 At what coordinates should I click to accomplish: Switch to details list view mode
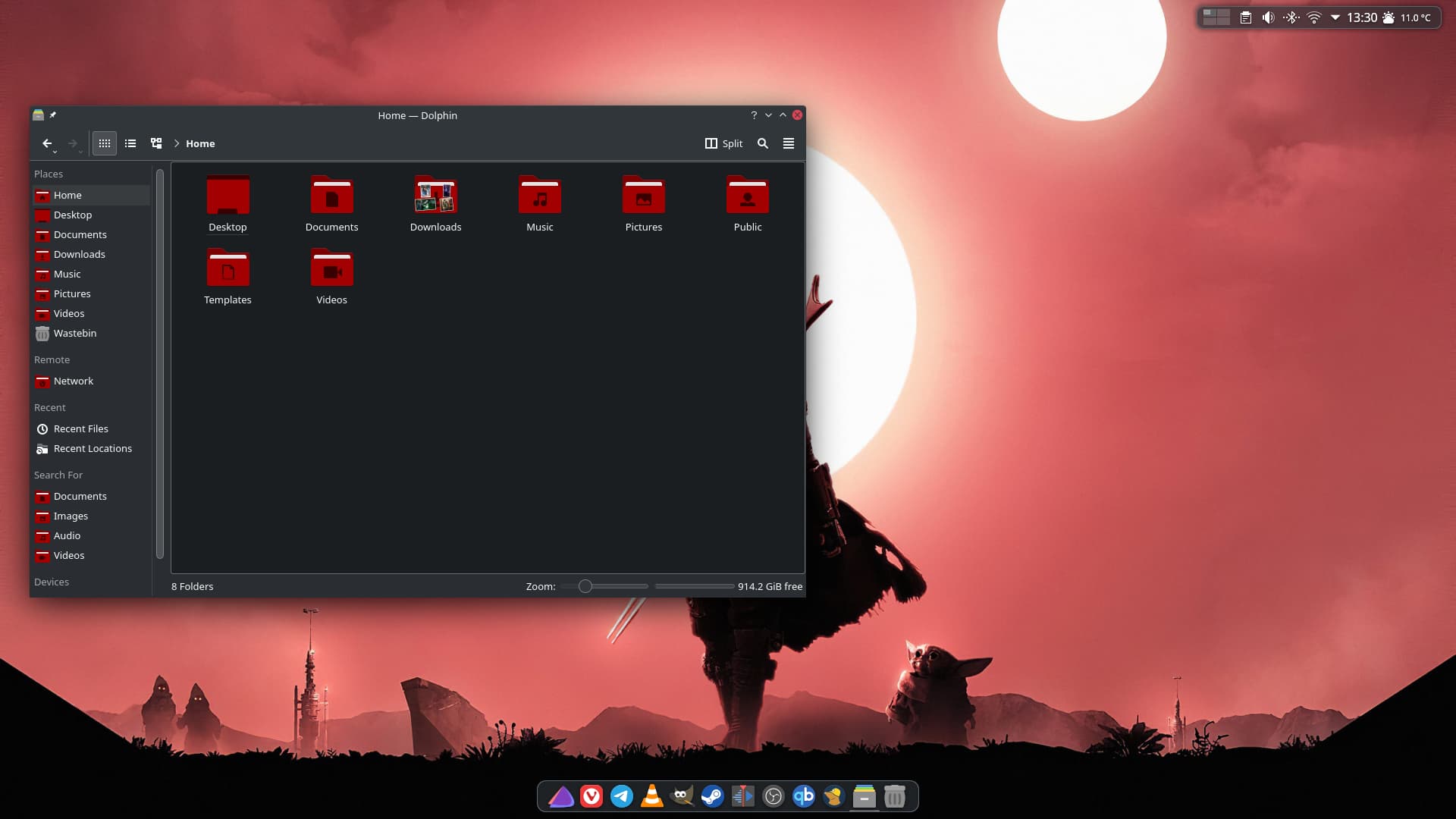click(x=130, y=143)
